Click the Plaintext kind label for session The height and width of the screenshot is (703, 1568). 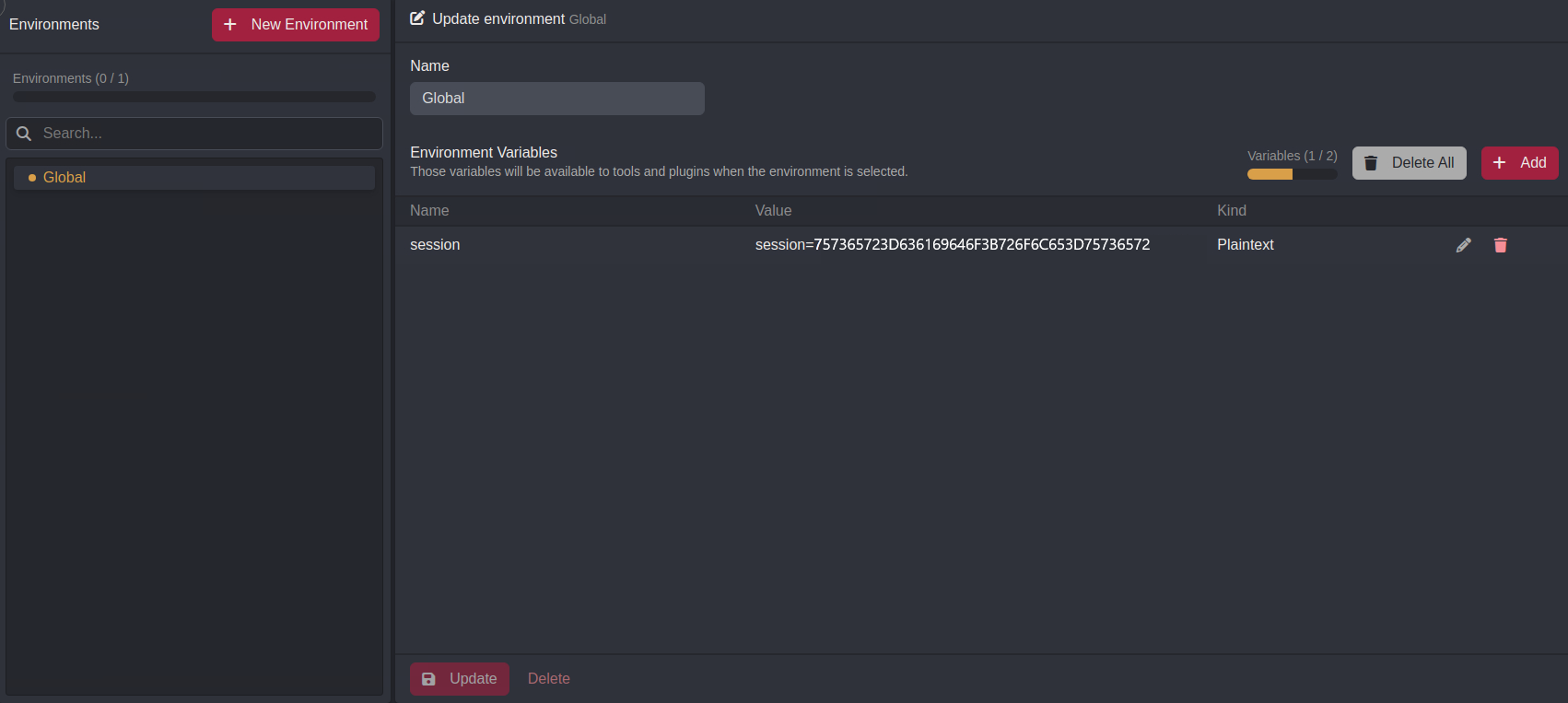point(1245,244)
